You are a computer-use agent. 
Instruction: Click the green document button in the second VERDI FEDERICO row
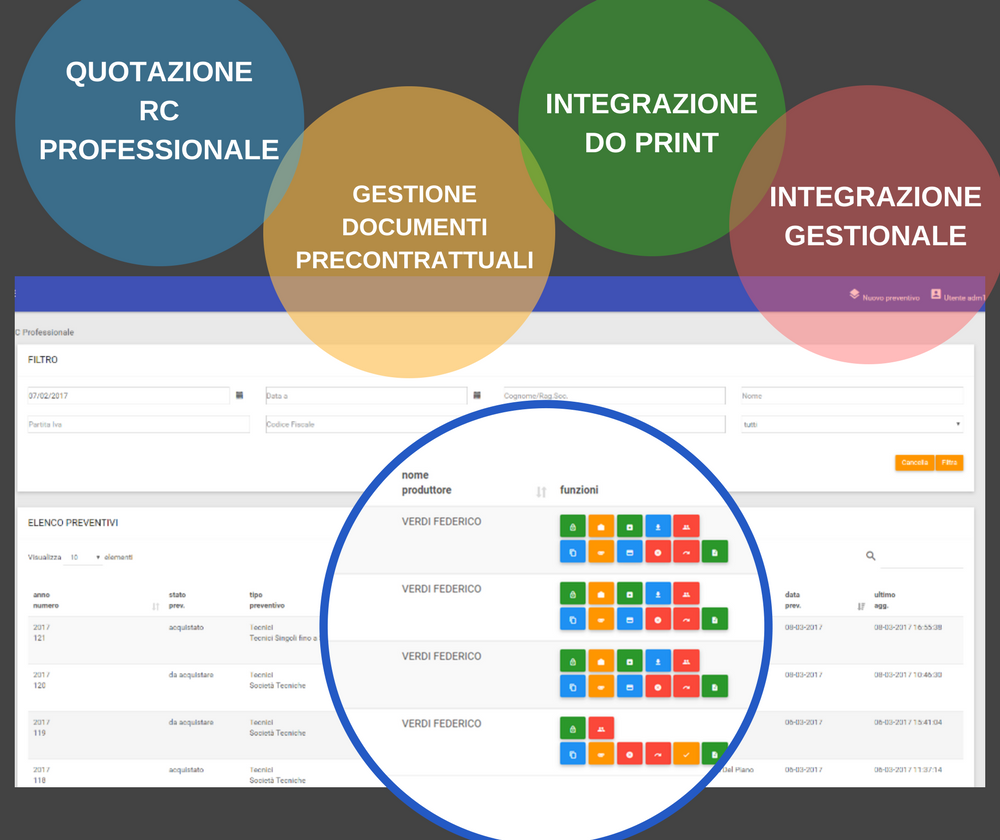pyautogui.click(x=715, y=619)
